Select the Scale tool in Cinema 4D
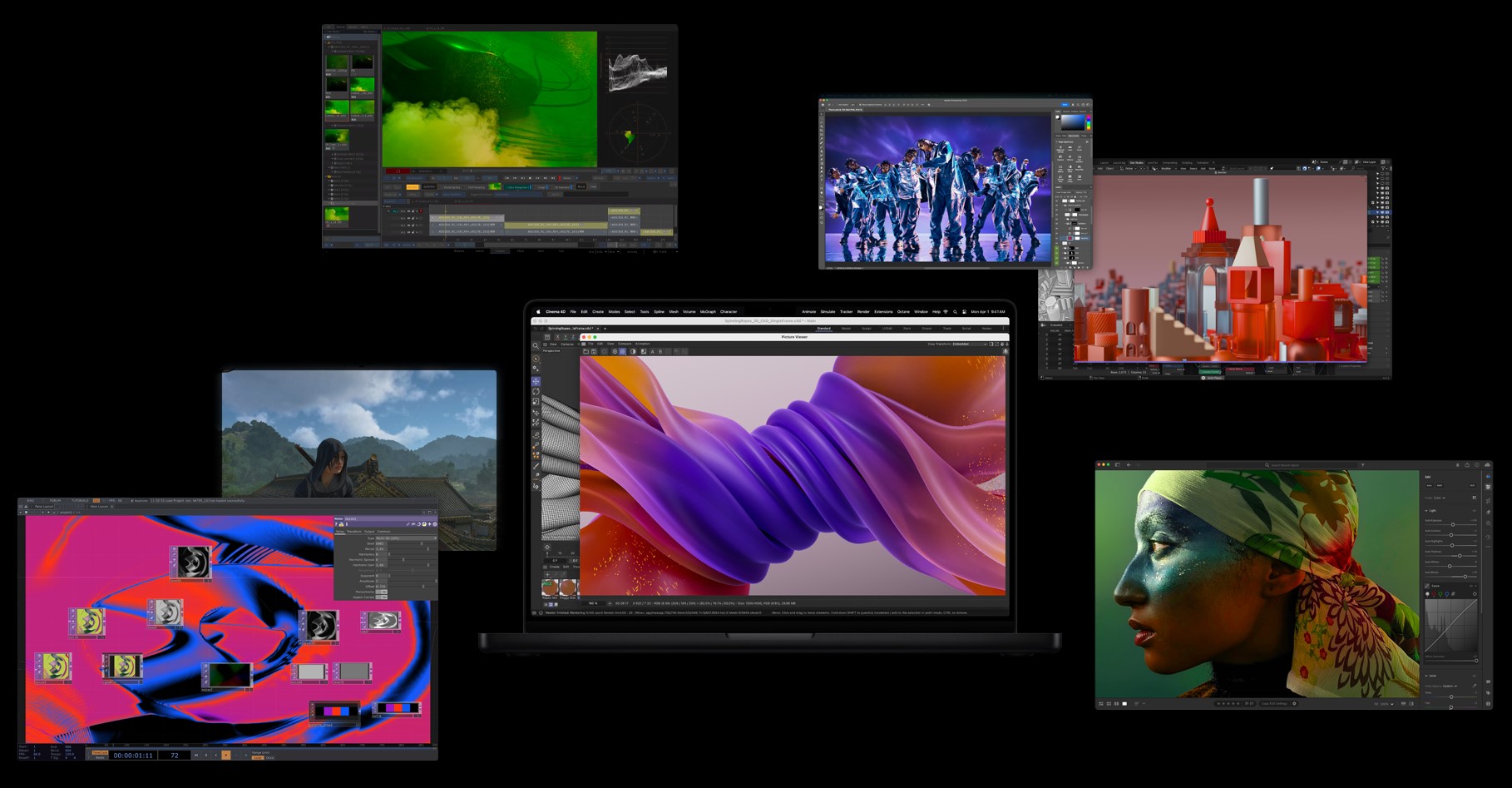Image resolution: width=1512 pixels, height=788 pixels. tap(536, 401)
